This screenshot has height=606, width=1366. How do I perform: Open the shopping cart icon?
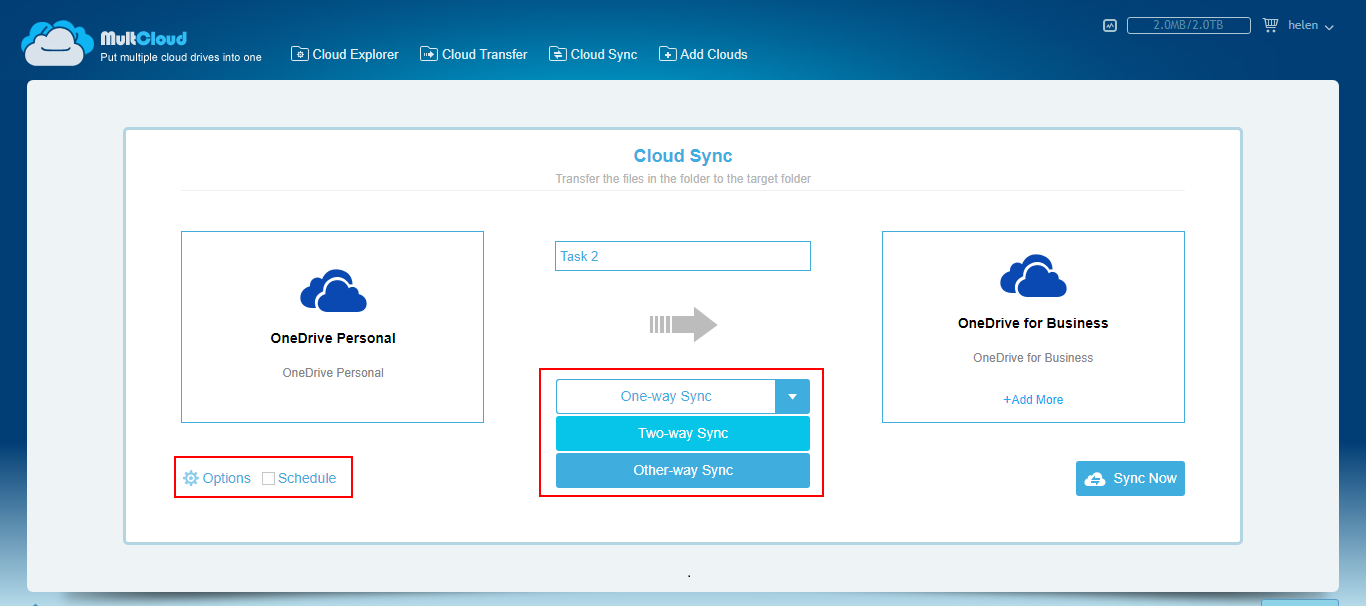(x=1271, y=25)
